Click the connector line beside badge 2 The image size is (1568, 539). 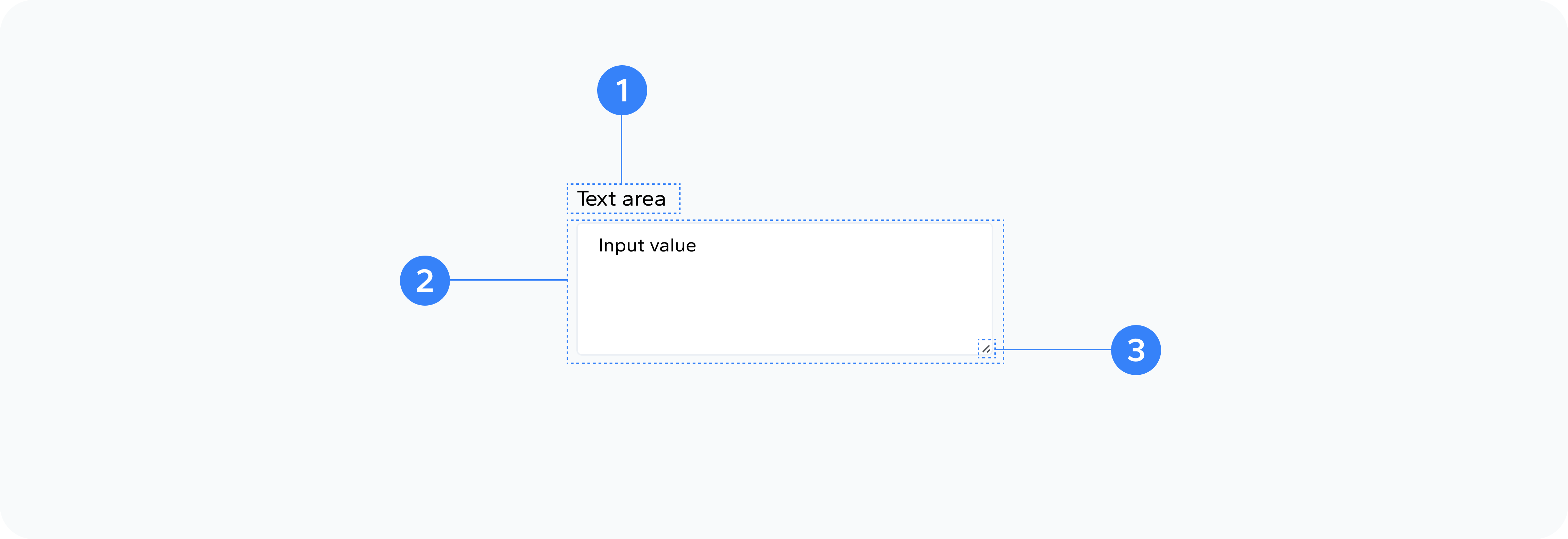pos(508,280)
